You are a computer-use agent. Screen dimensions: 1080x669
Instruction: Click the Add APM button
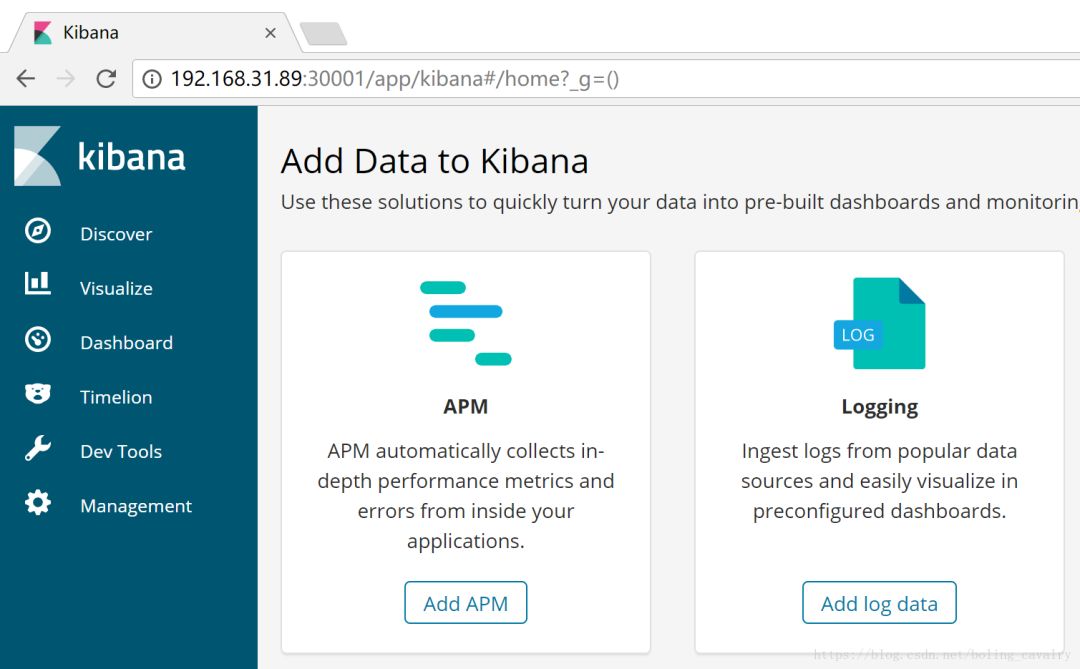(x=465, y=603)
